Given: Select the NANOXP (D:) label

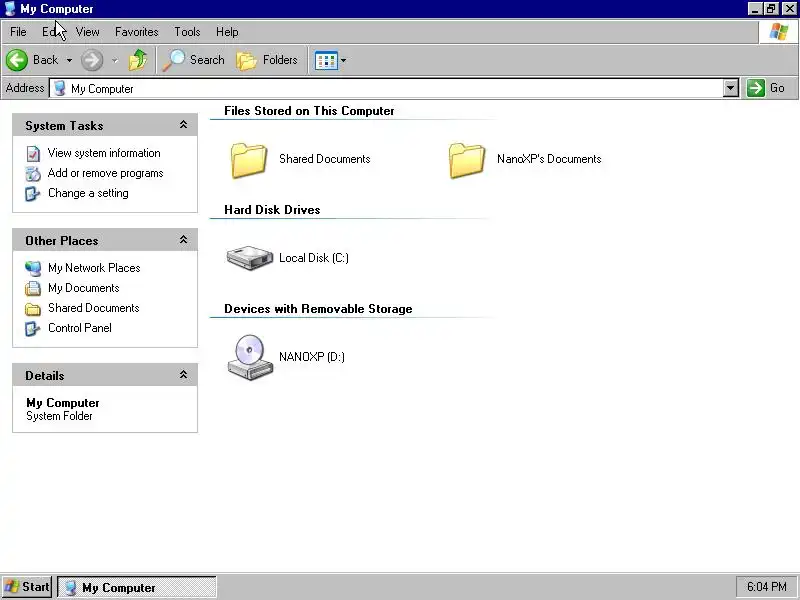Looking at the screenshot, I should pos(312,357).
